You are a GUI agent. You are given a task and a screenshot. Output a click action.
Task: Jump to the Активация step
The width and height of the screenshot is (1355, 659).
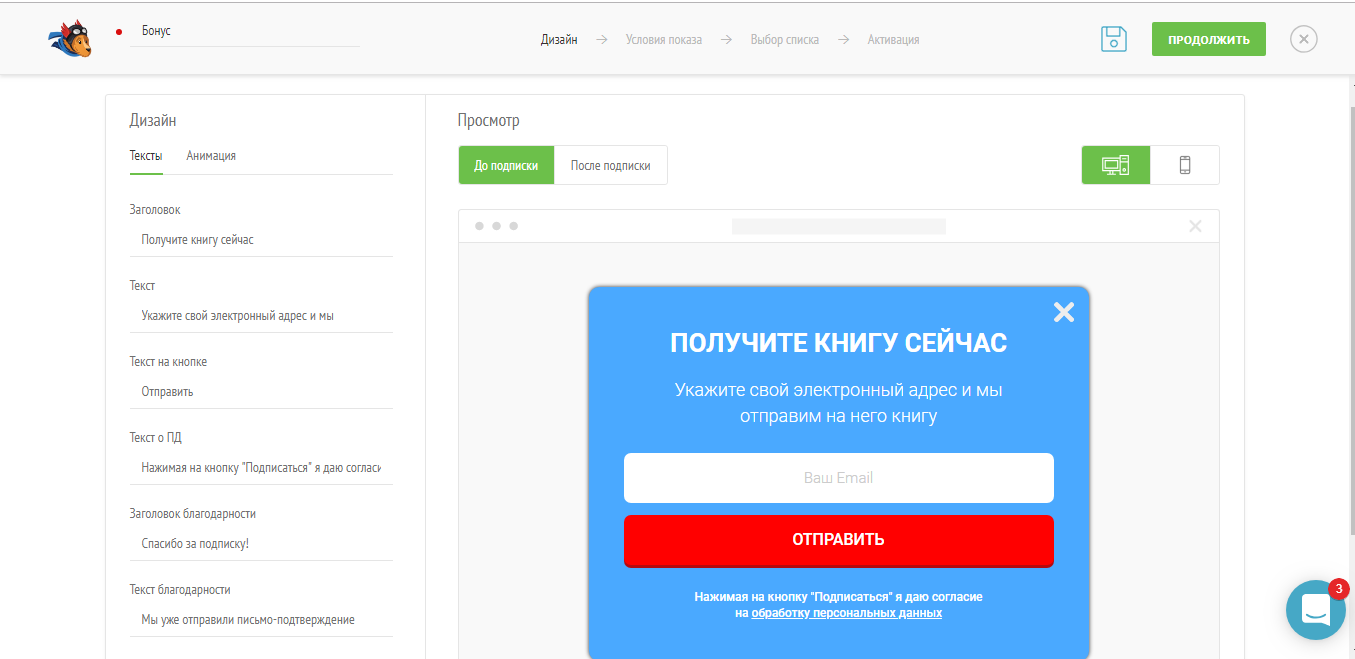893,40
